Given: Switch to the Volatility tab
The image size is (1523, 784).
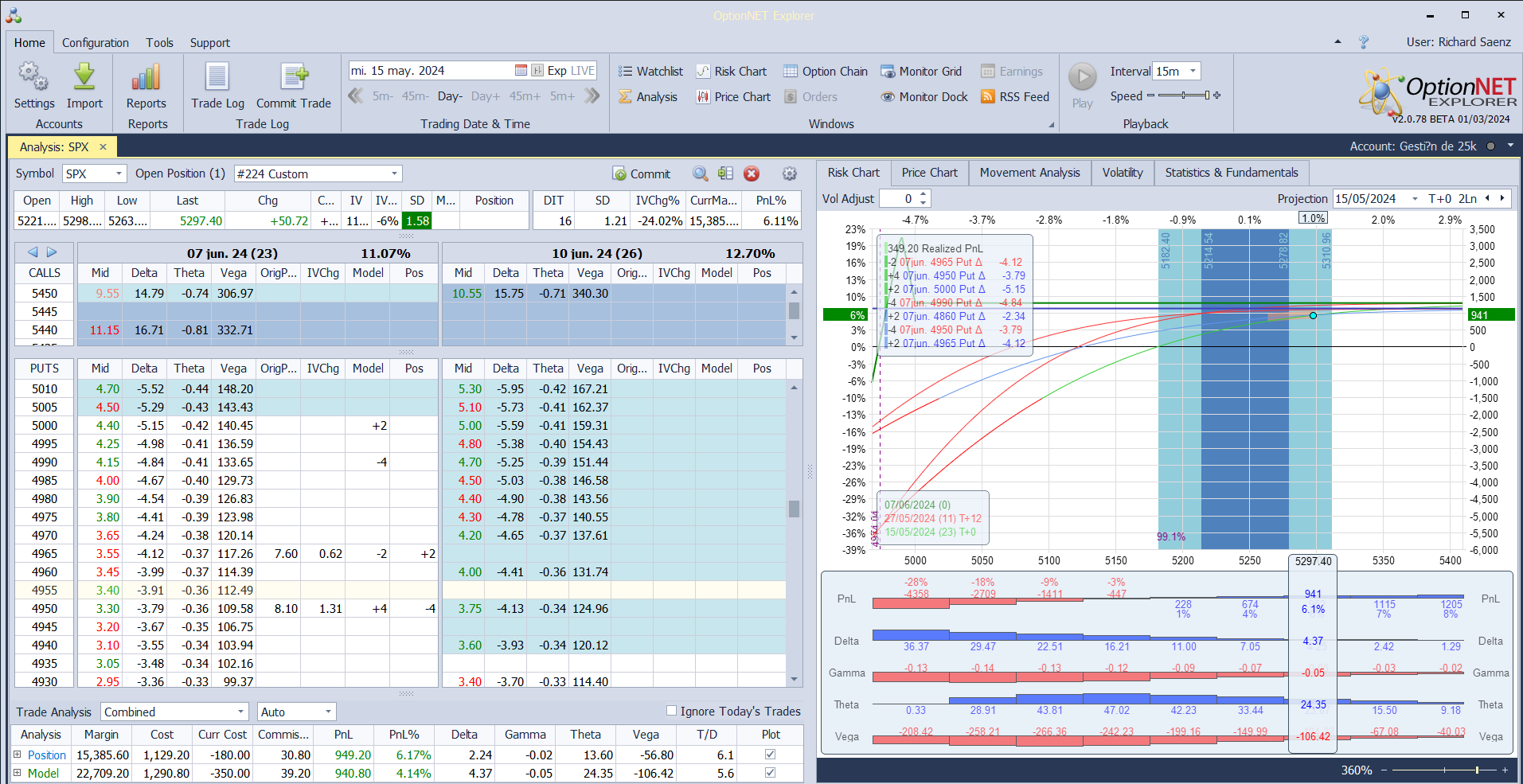Looking at the screenshot, I should coord(1122,173).
